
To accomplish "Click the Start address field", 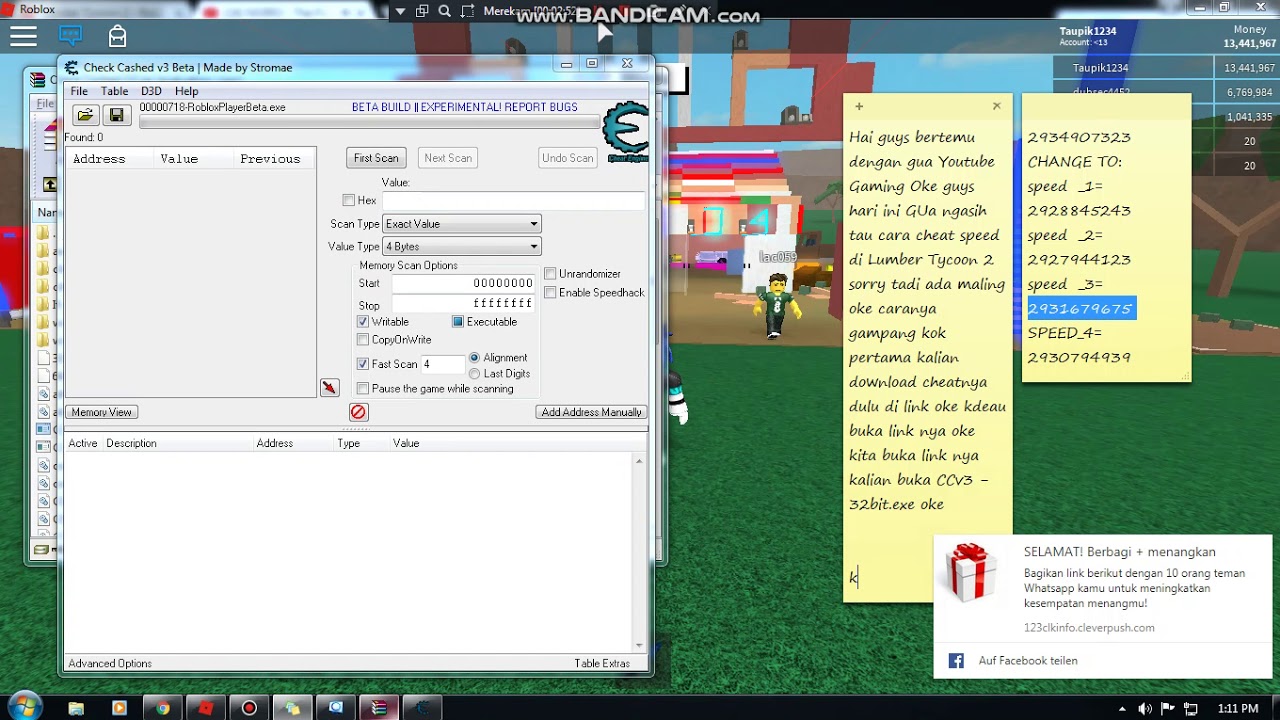I will coord(462,284).
